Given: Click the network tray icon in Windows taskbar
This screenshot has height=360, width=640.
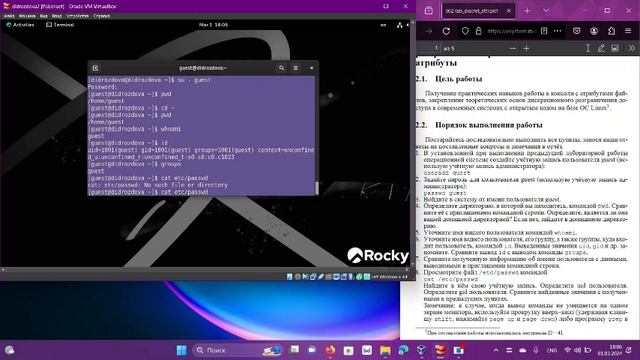Looking at the screenshot, I should pos(567,350).
